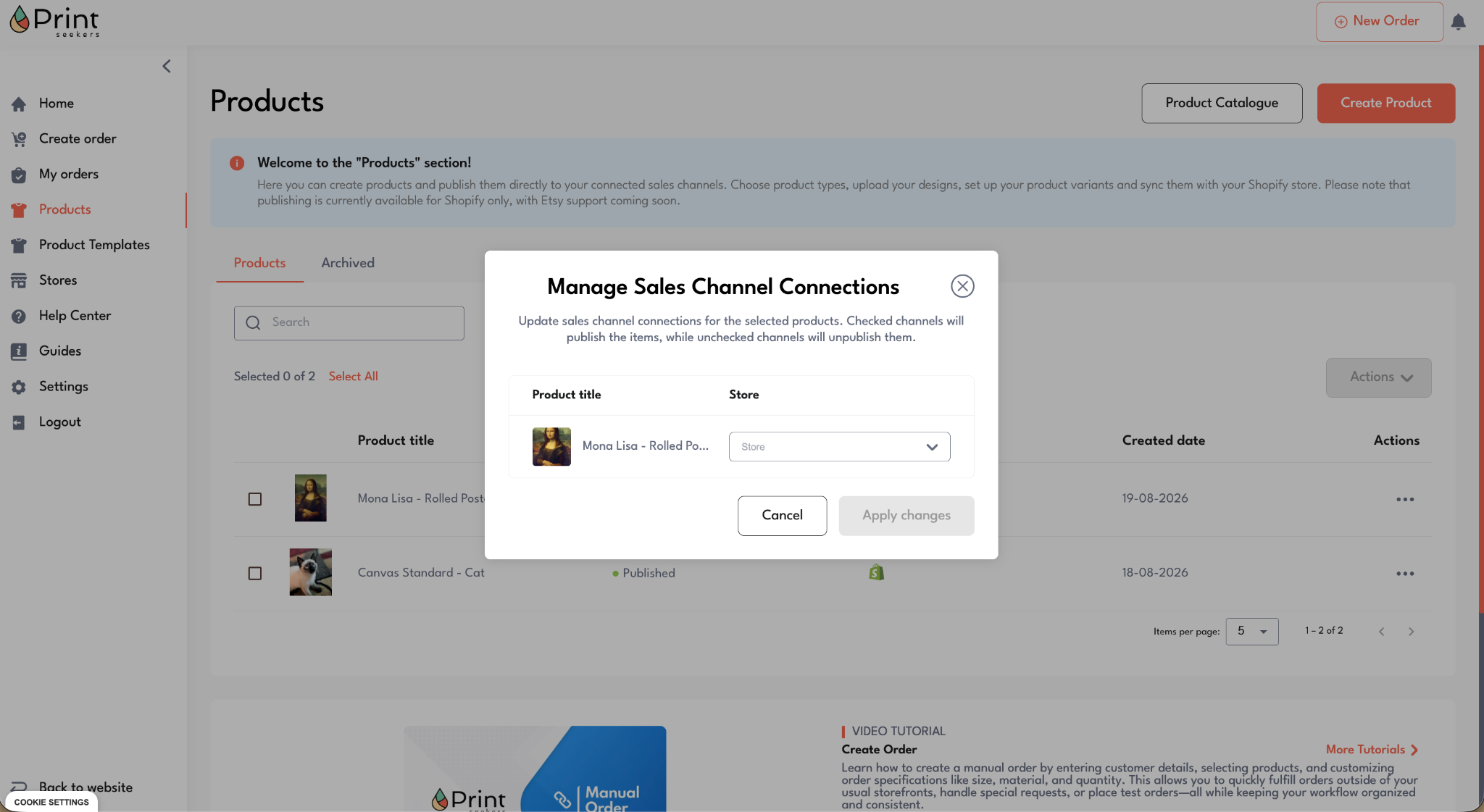Click the Select All link
Viewport: 1484px width, 812px height.
pyautogui.click(x=353, y=376)
